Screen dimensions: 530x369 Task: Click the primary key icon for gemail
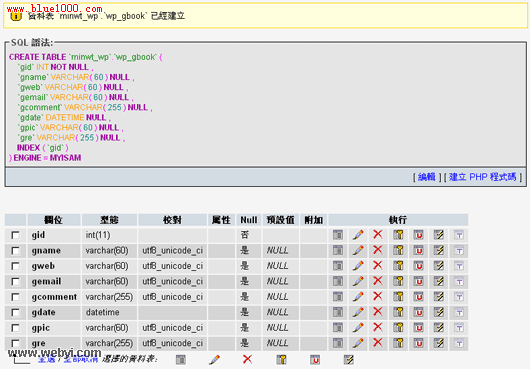[x=398, y=281]
